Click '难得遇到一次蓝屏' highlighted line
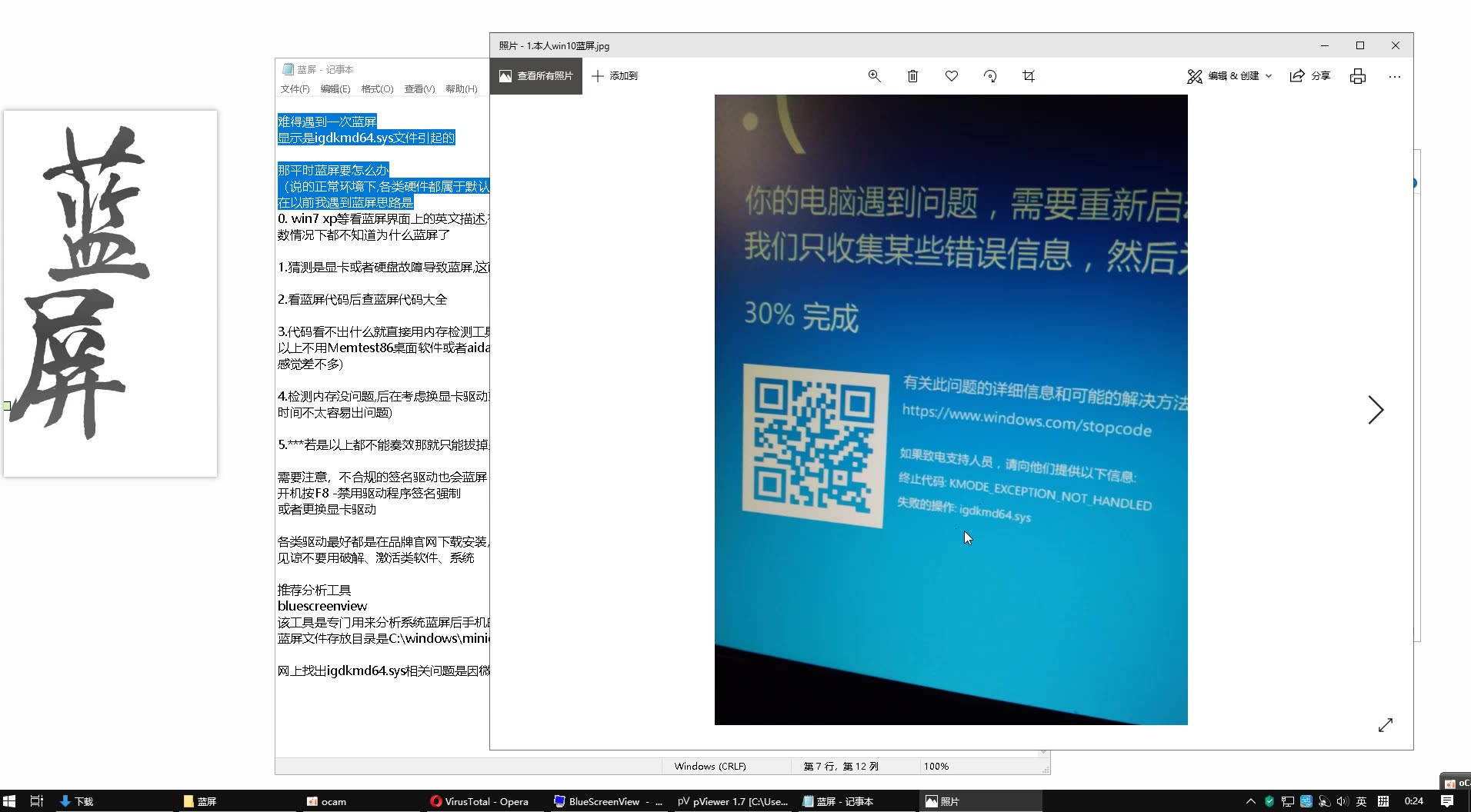The width and height of the screenshot is (1471, 812). (327, 121)
